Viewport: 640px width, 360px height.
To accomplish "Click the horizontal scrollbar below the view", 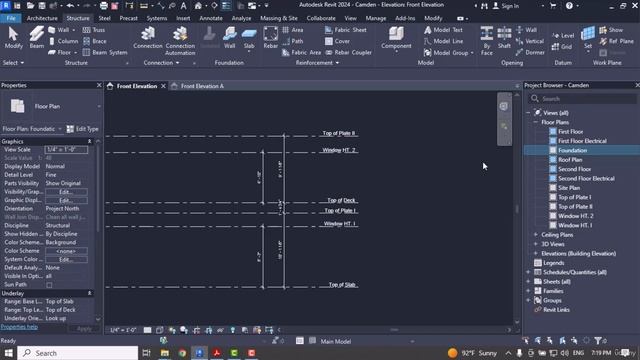I will coord(394,330).
